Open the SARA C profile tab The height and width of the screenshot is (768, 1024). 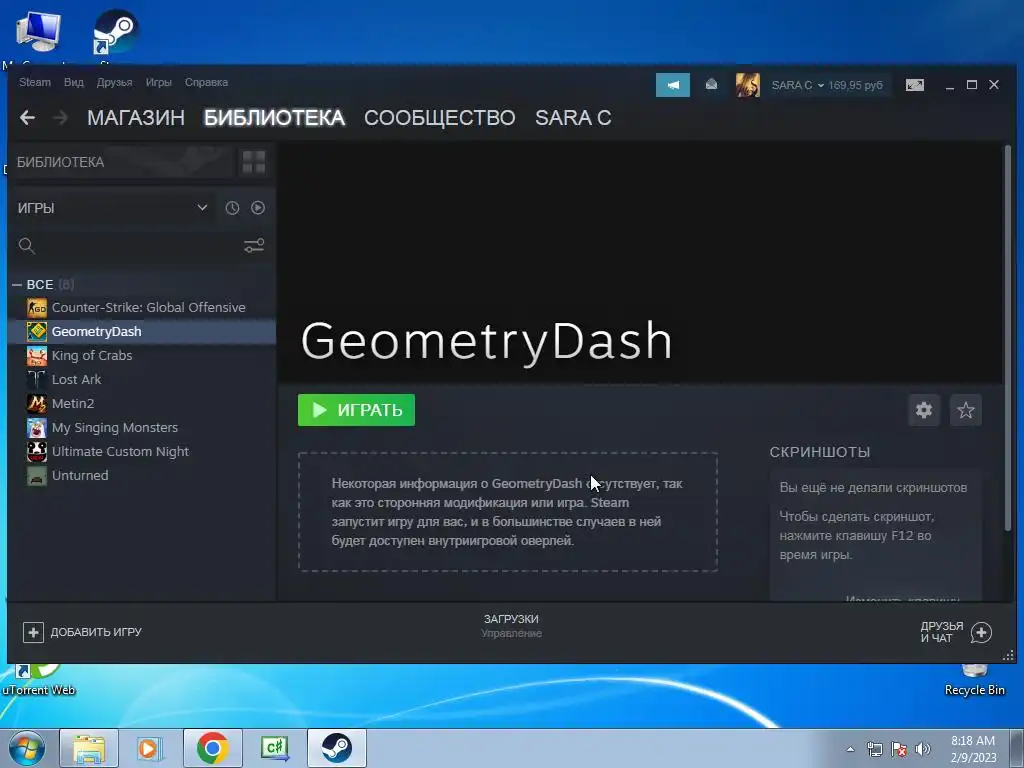click(573, 118)
